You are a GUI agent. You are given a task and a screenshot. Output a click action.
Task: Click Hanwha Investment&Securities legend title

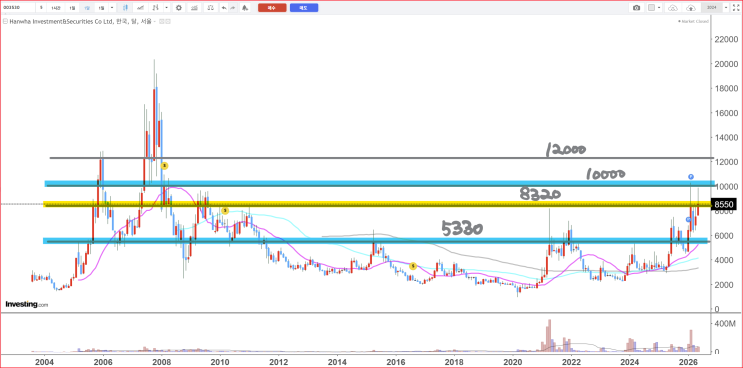[x=80, y=21]
